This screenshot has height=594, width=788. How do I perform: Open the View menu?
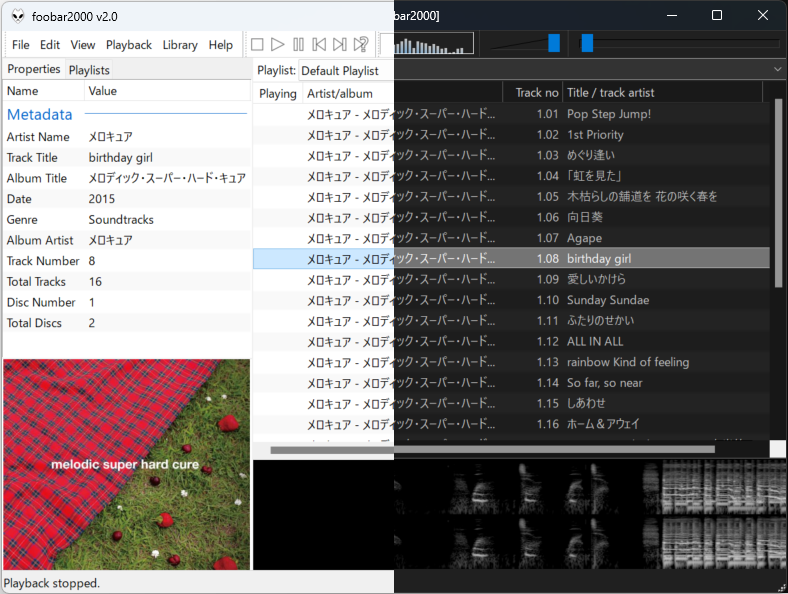click(82, 45)
